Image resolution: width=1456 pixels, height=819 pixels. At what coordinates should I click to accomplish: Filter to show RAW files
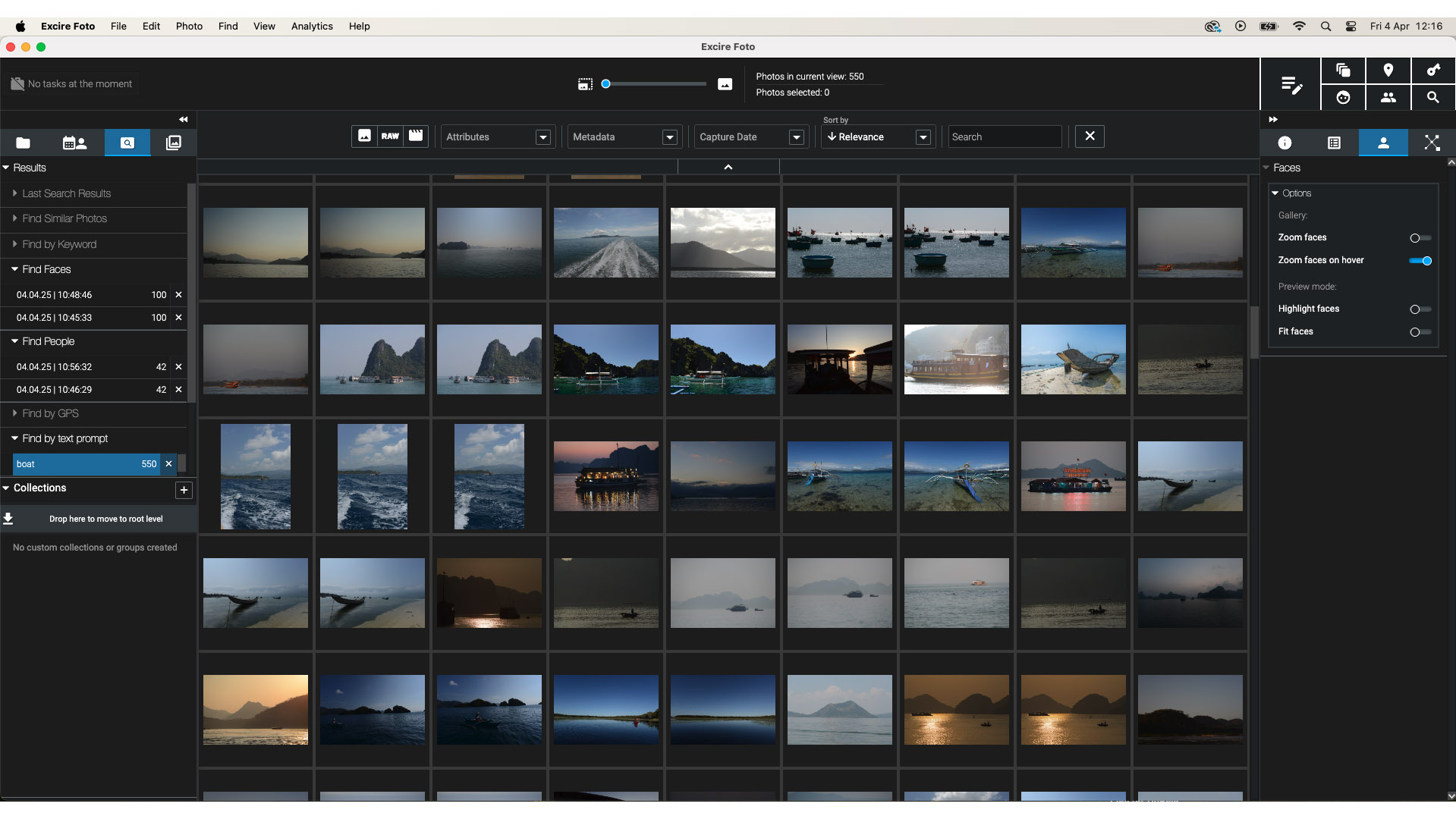[x=390, y=136]
